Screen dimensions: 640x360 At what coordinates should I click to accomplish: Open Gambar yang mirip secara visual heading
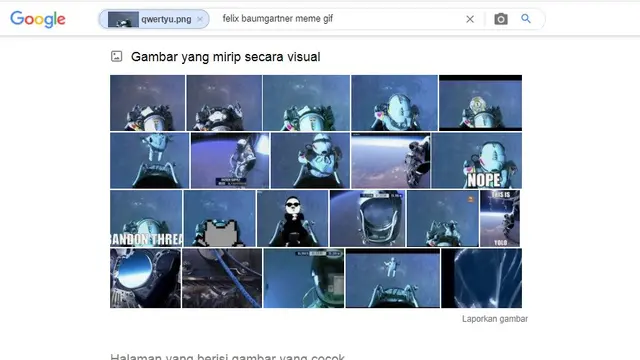pyautogui.click(x=225, y=57)
